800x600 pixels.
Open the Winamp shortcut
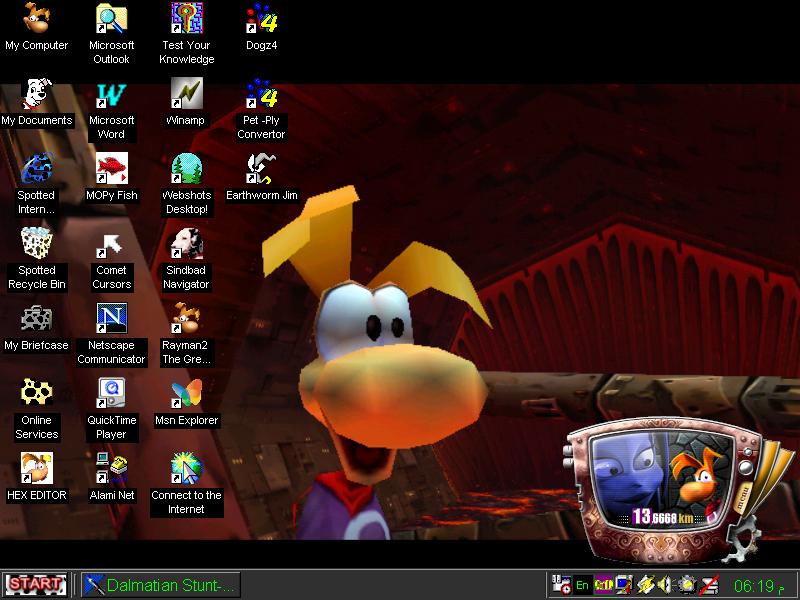186,94
